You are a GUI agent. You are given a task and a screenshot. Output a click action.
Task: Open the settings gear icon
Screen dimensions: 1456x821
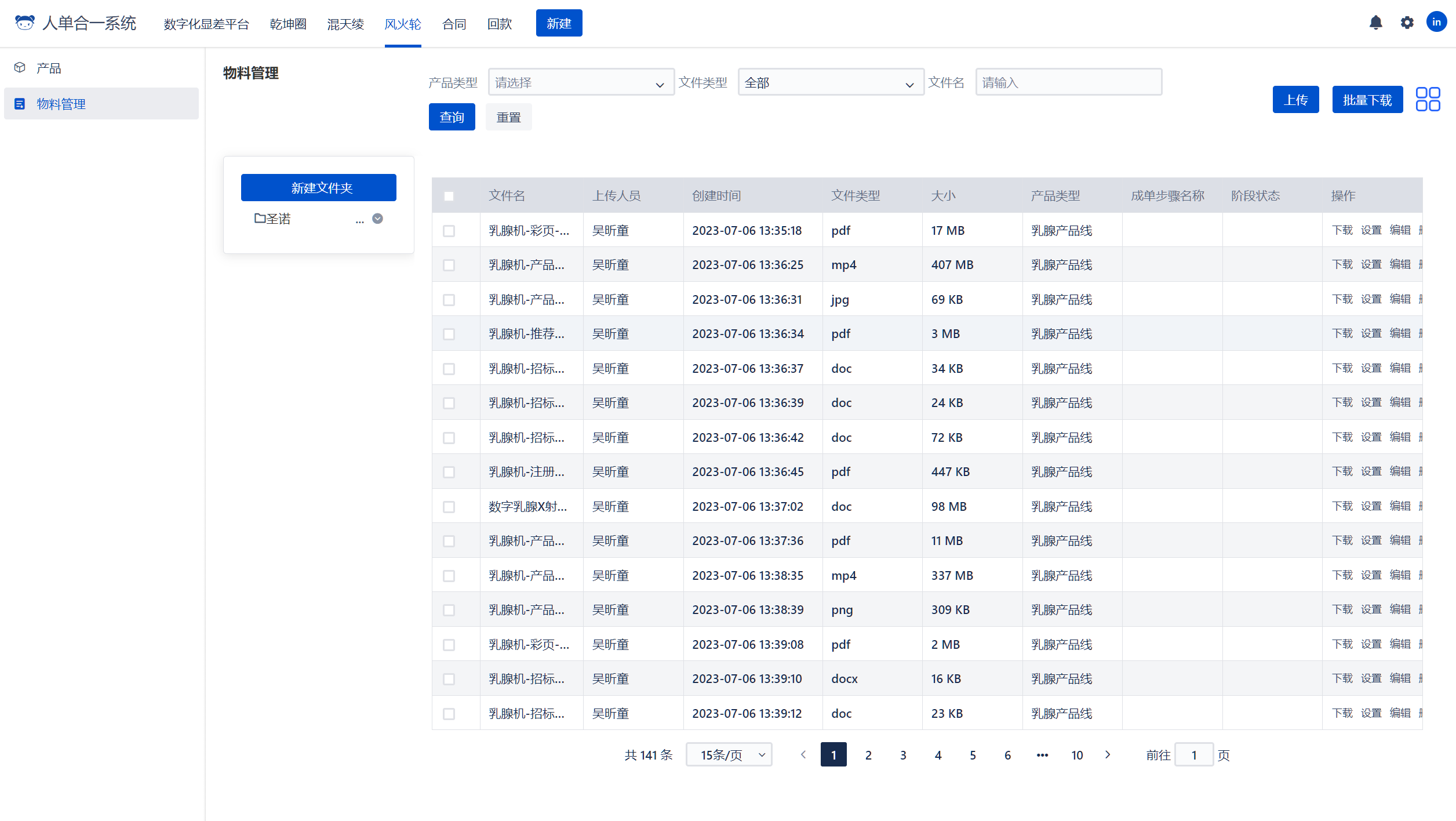click(1407, 23)
